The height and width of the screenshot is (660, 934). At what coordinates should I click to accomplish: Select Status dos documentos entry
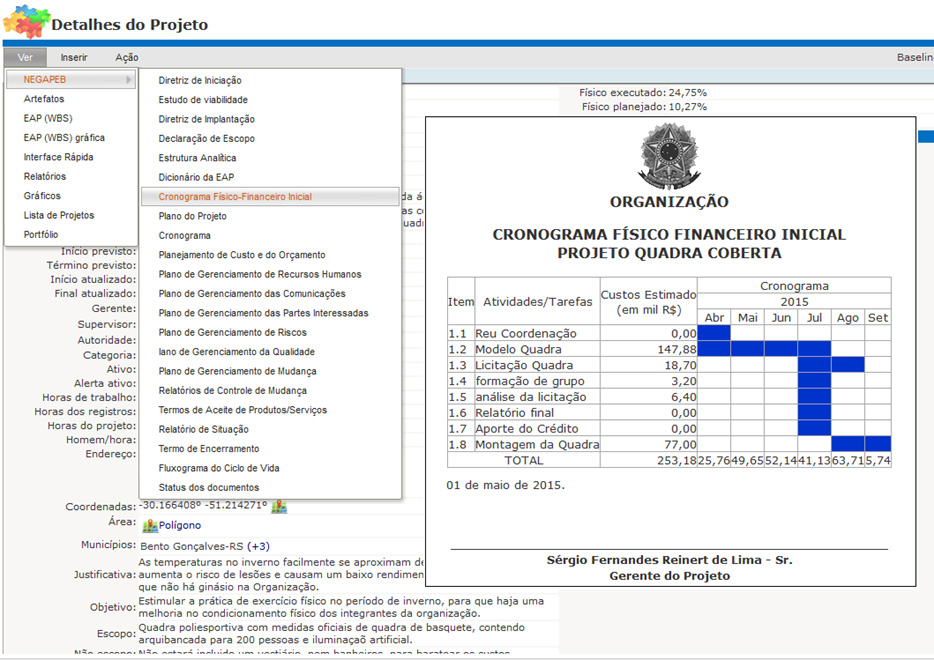208,487
